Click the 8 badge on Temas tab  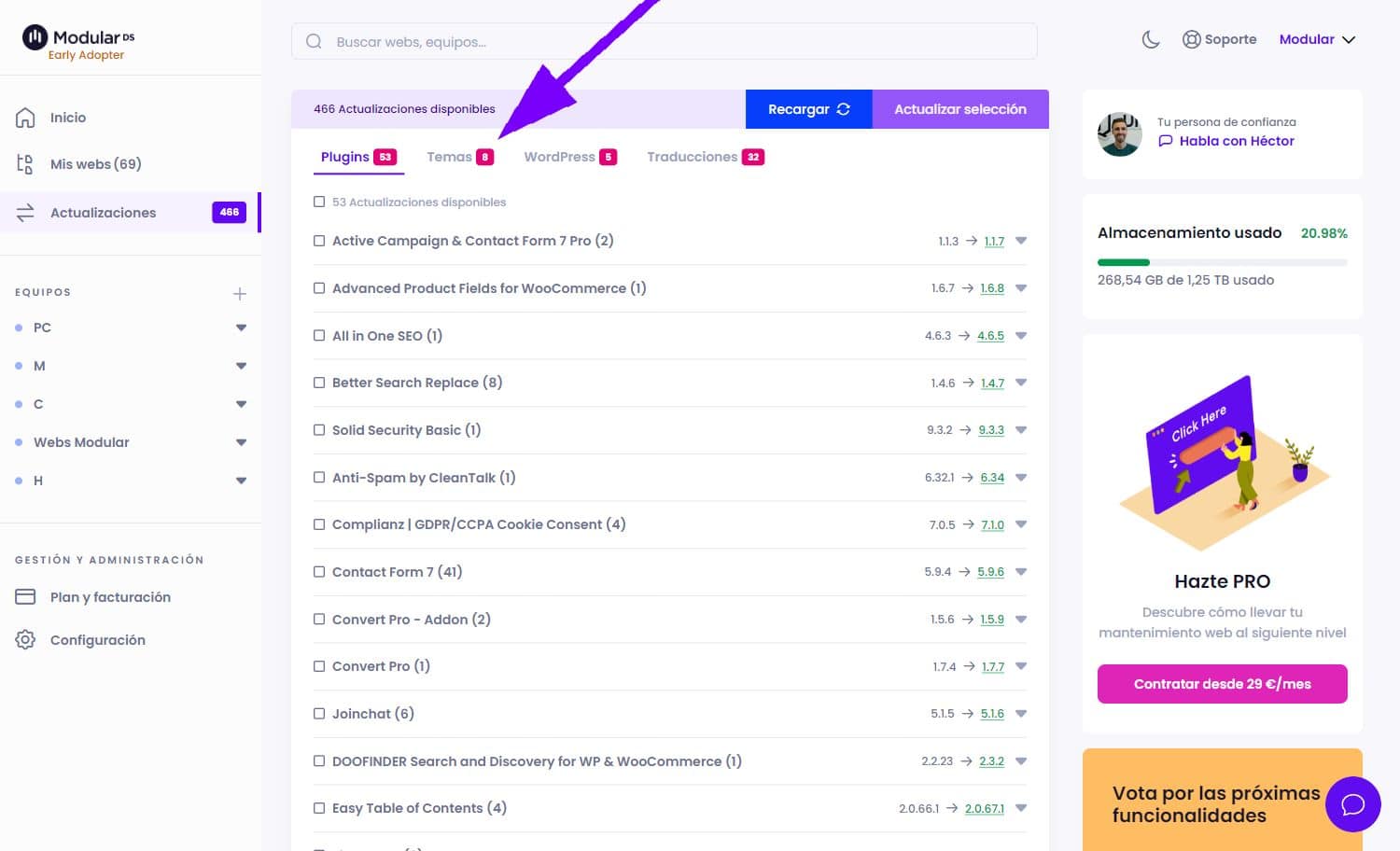(x=484, y=157)
